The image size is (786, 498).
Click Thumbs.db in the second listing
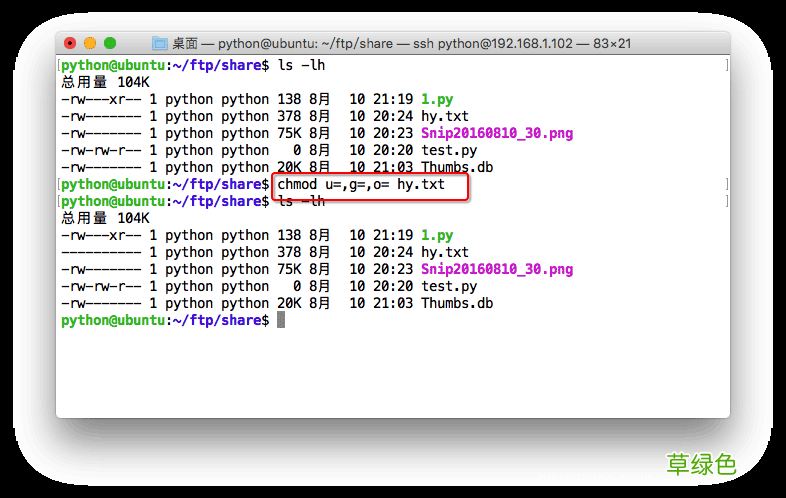pos(456,304)
